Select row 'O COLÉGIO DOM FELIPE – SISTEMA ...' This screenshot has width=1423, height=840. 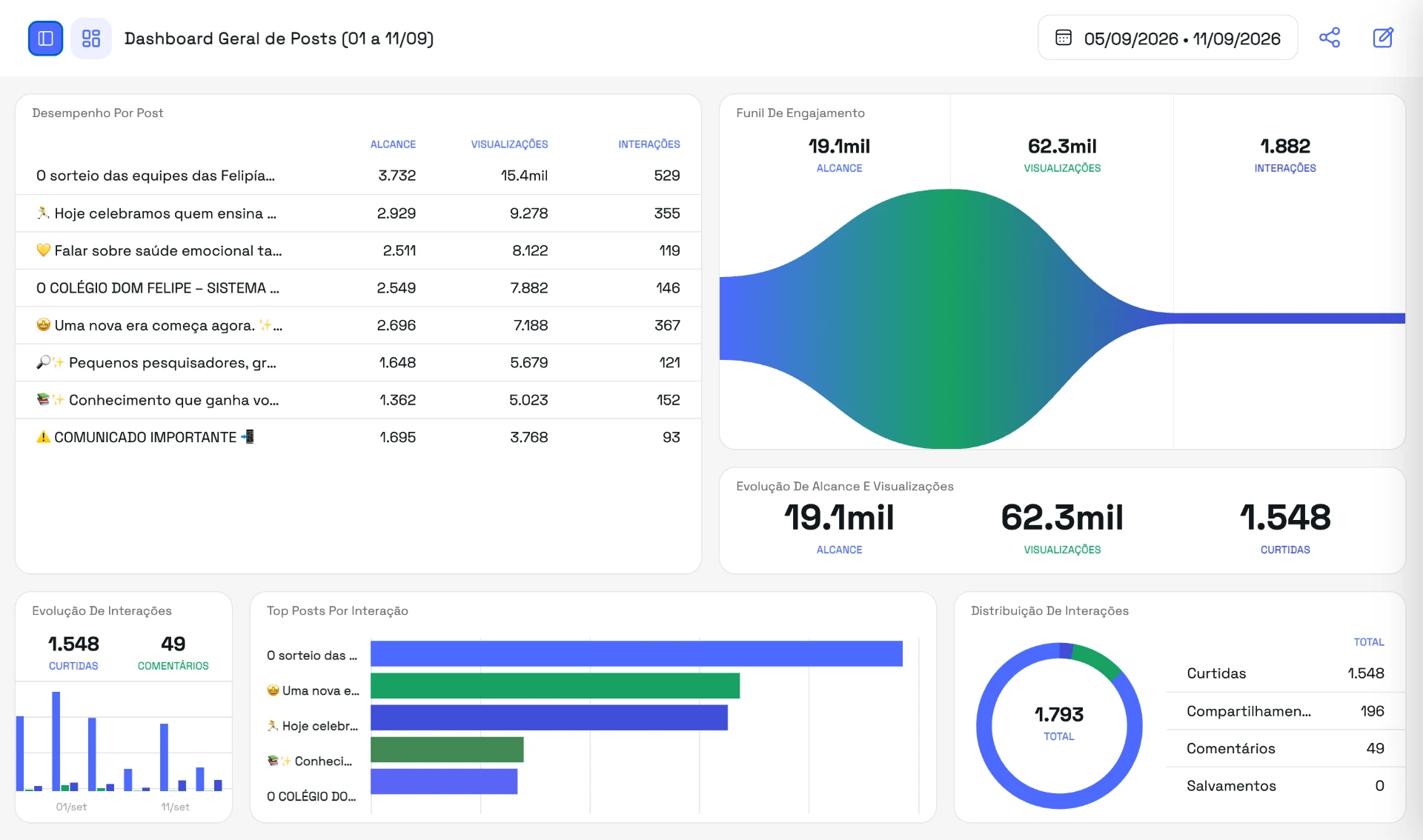pyautogui.click(x=358, y=288)
